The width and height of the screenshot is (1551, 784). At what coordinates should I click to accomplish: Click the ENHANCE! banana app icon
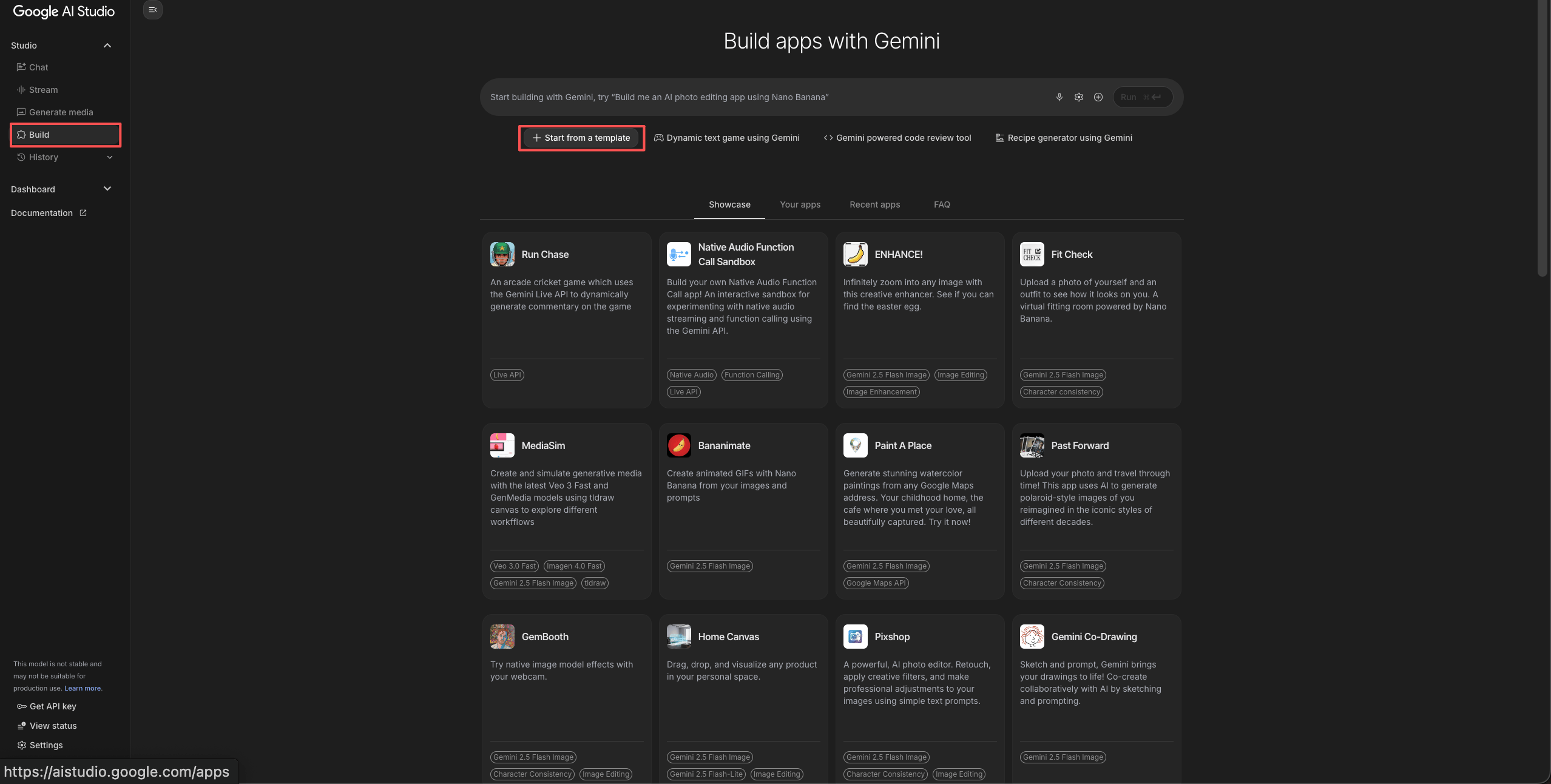[855, 254]
